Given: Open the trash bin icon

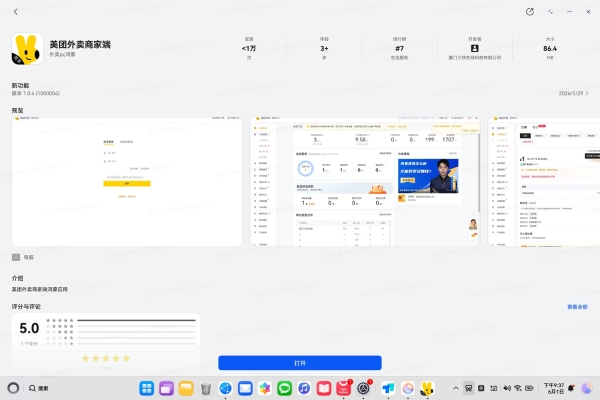Looking at the screenshot, I should click(206, 389).
